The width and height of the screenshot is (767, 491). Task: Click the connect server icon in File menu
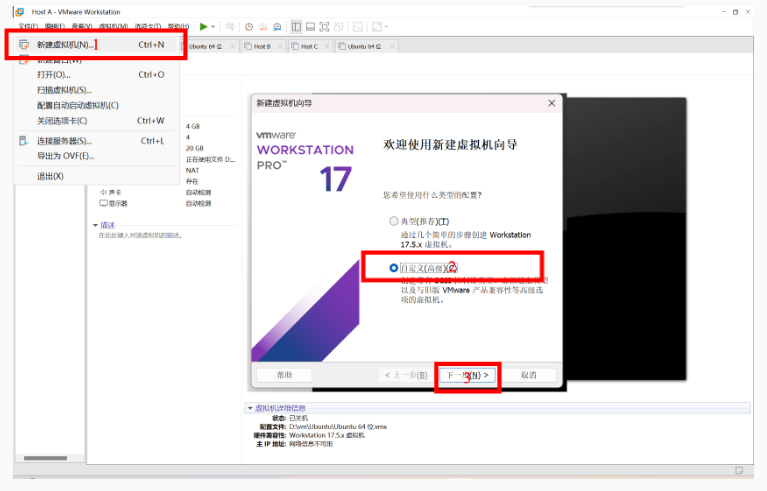pos(23,141)
